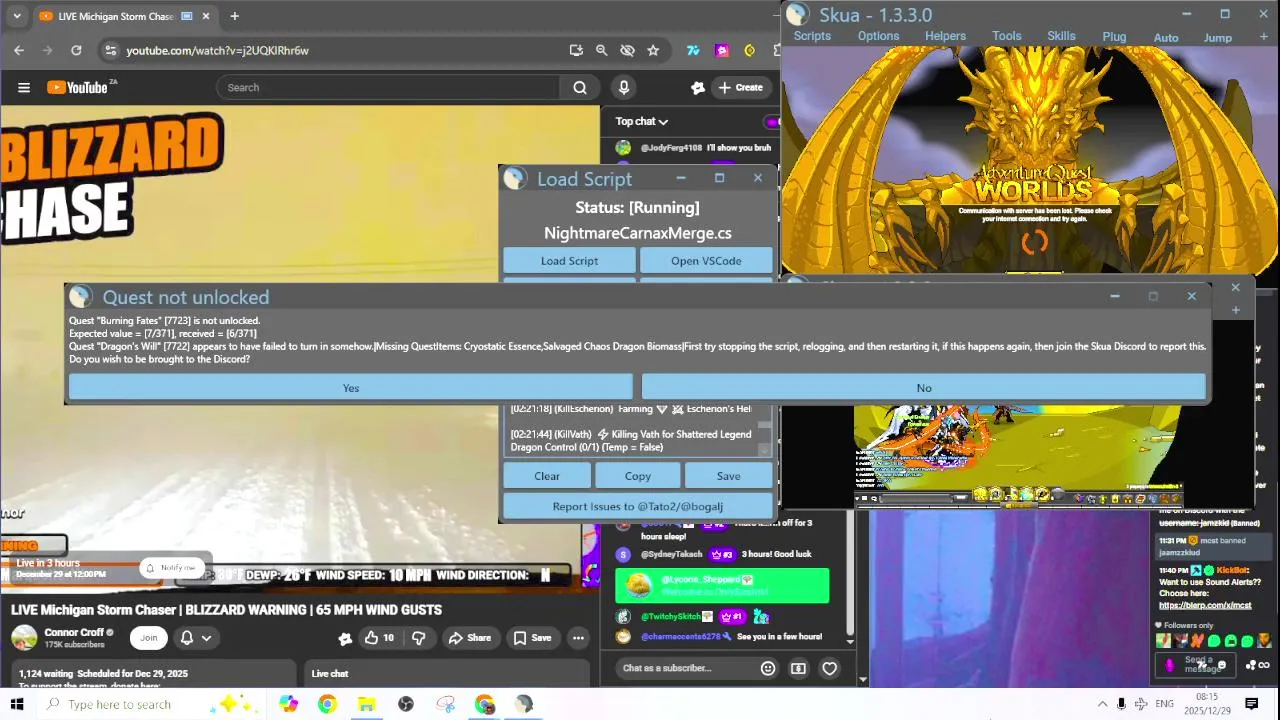Copy the script log
Screen dimensions: 1280x720
click(638, 476)
